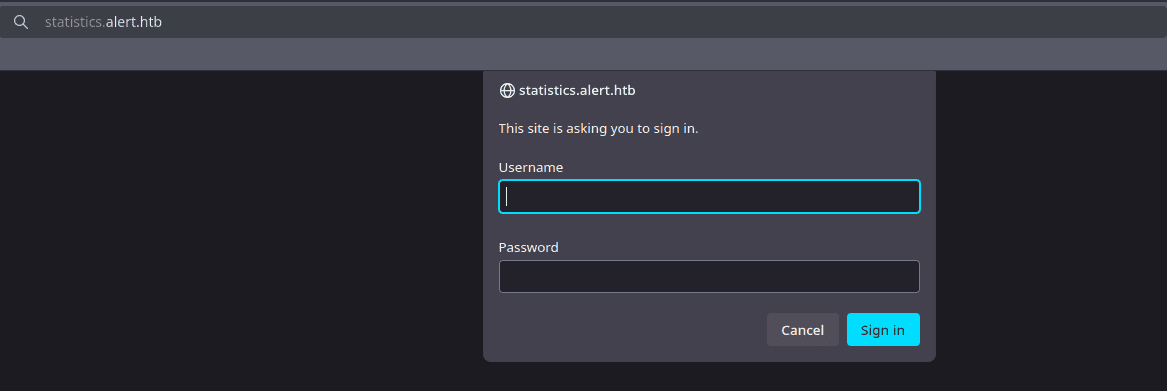Click the globe icon in sign-in dialog
The width and height of the screenshot is (1167, 391).
pos(507,91)
